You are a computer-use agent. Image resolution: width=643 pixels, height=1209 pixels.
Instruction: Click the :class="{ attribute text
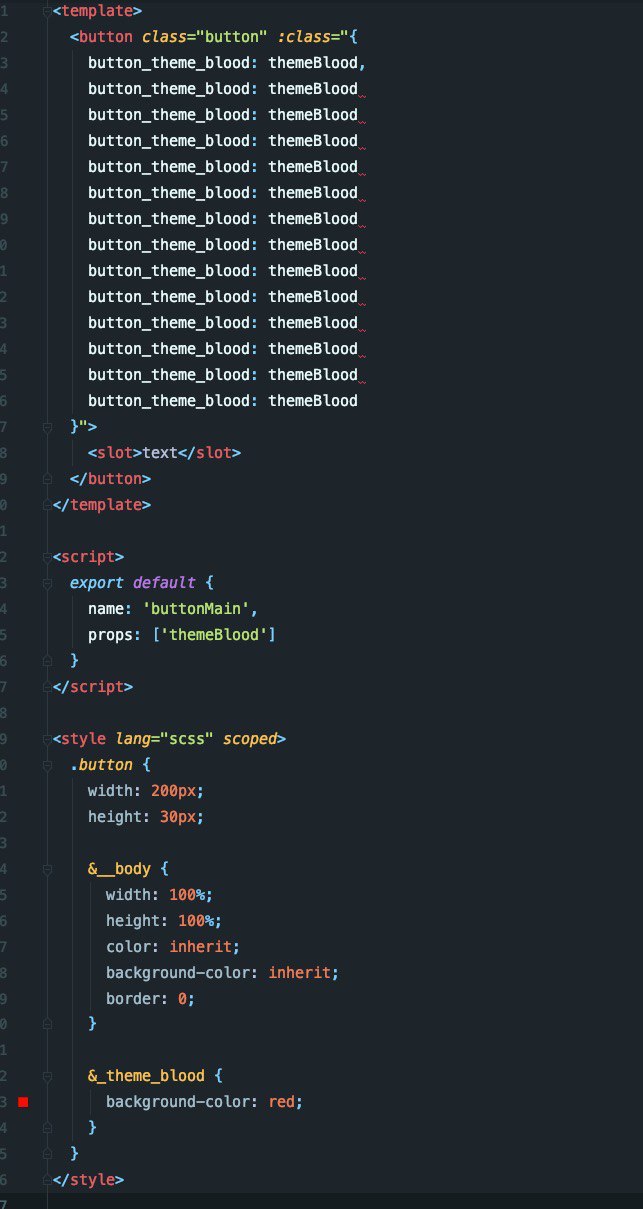317,37
